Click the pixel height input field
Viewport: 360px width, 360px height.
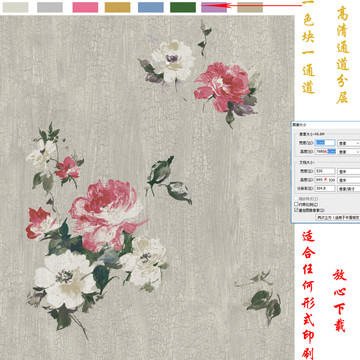[x=325, y=151]
